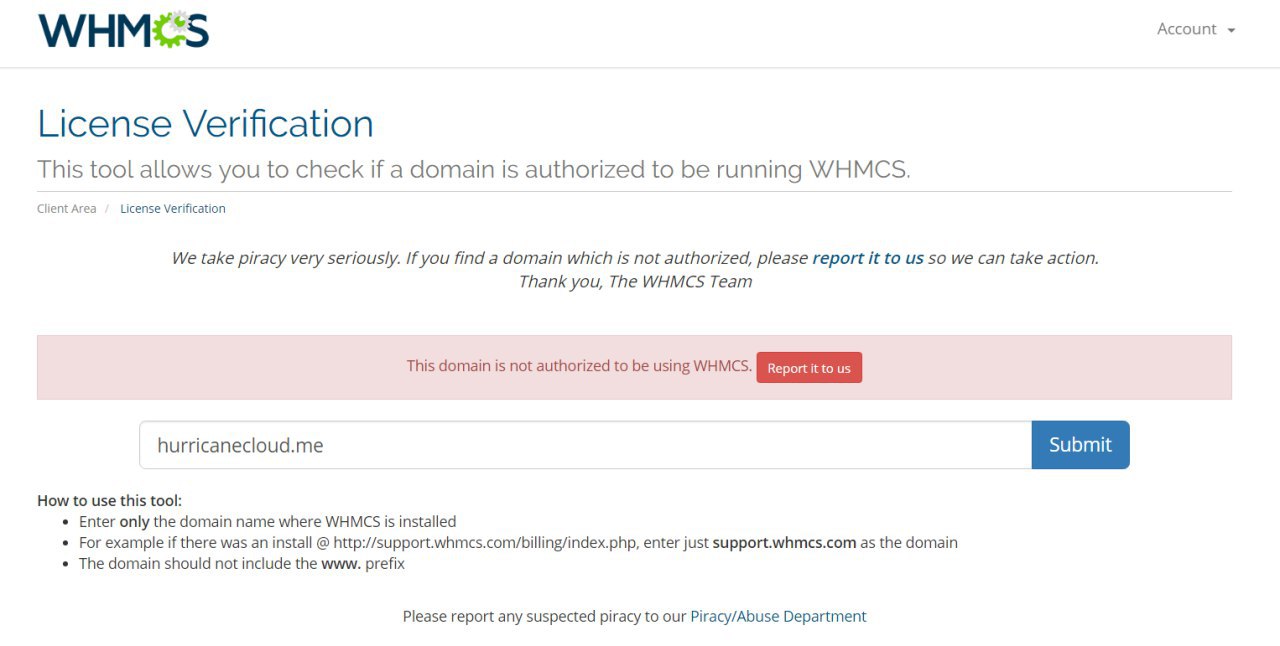
Task: Click the "How to use this tool" heading
Action: pos(109,501)
